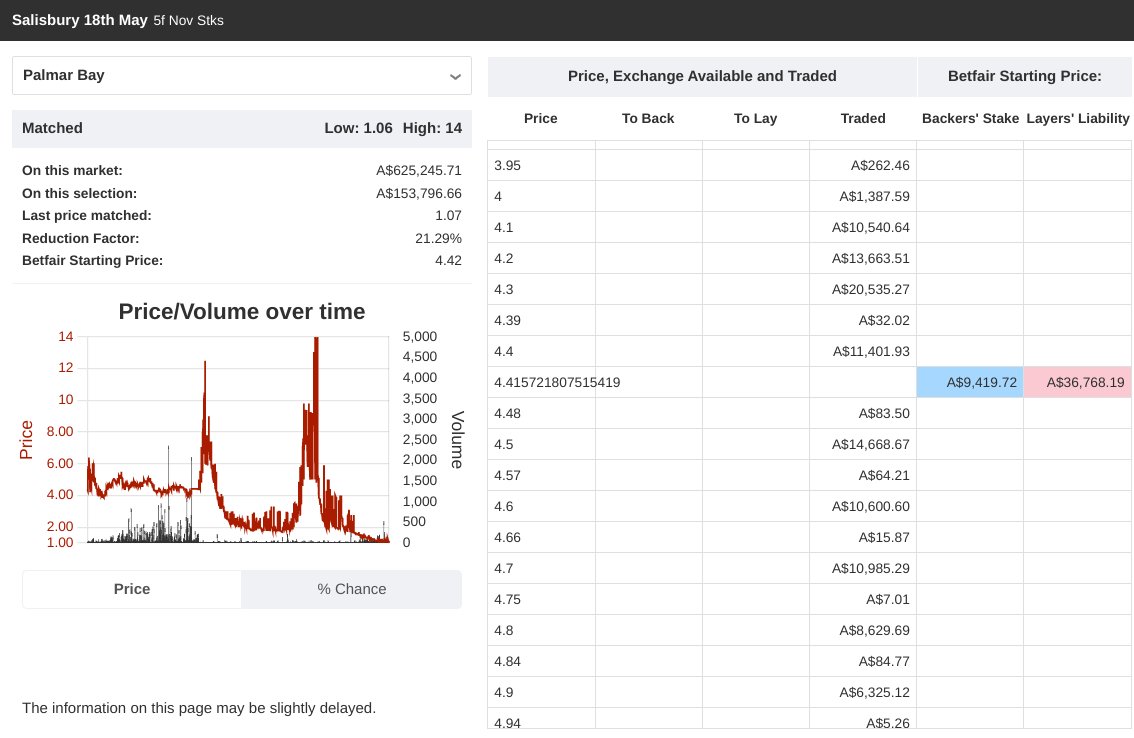This screenshot has width=1134, height=738.
Task: Select the 4.6 price row
Action: coord(809,506)
